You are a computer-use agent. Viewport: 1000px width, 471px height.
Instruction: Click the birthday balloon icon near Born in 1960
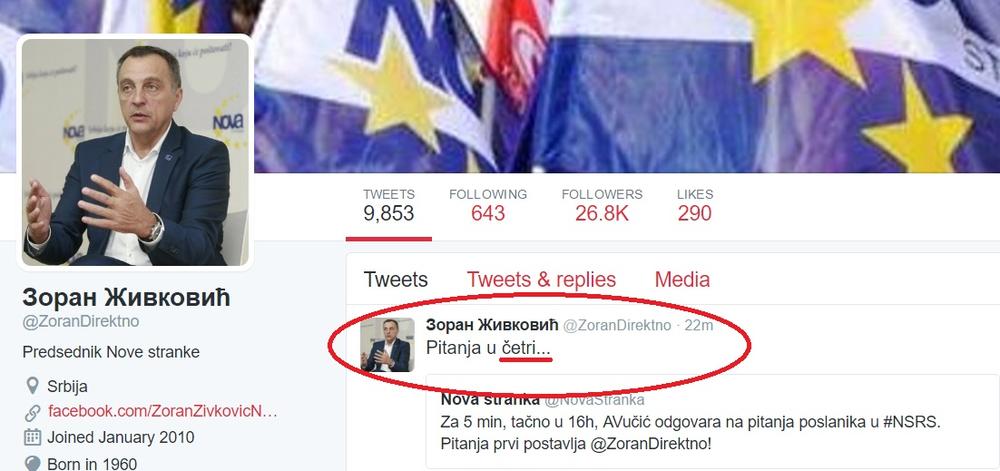(x=31, y=463)
